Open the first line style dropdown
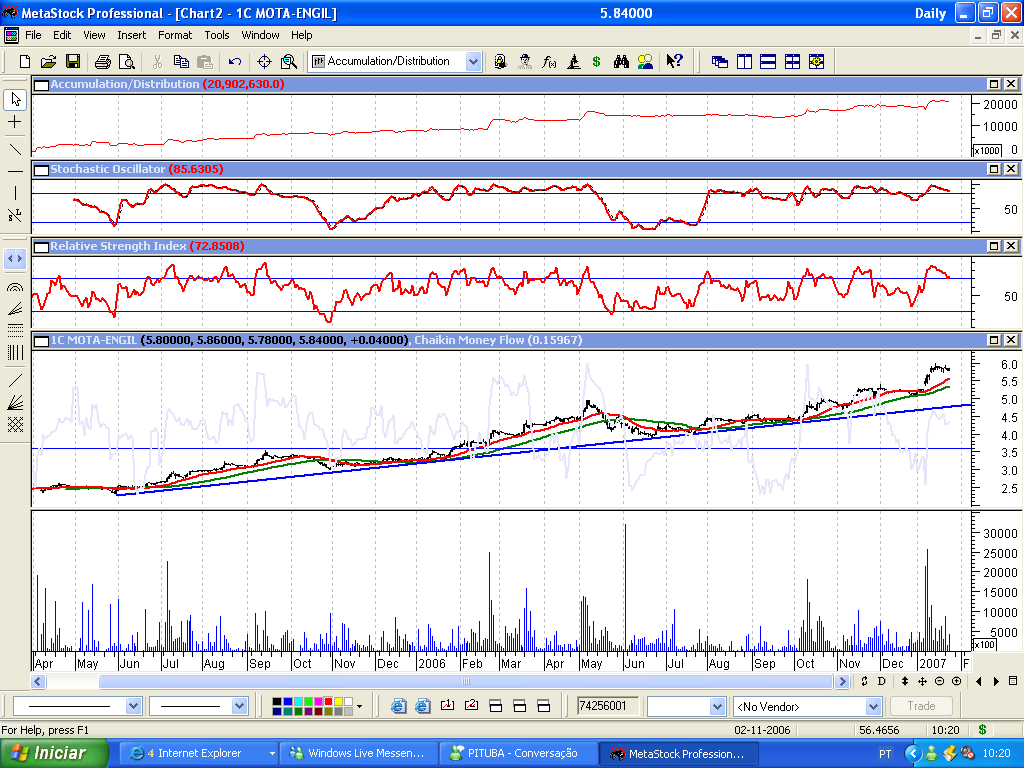The height and width of the screenshot is (768, 1024). [x=134, y=707]
